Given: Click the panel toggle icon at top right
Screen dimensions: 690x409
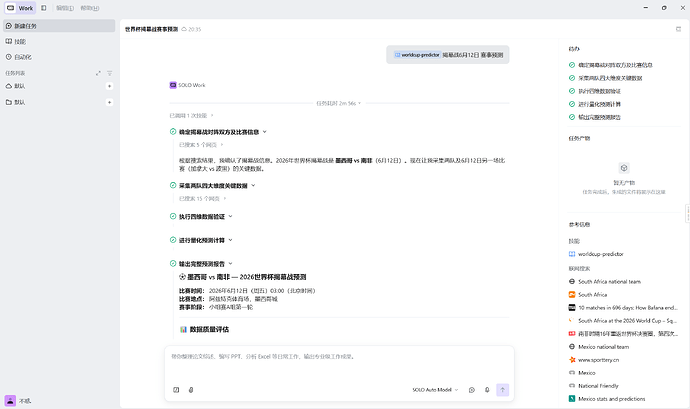Looking at the screenshot, I should tap(678, 29).
